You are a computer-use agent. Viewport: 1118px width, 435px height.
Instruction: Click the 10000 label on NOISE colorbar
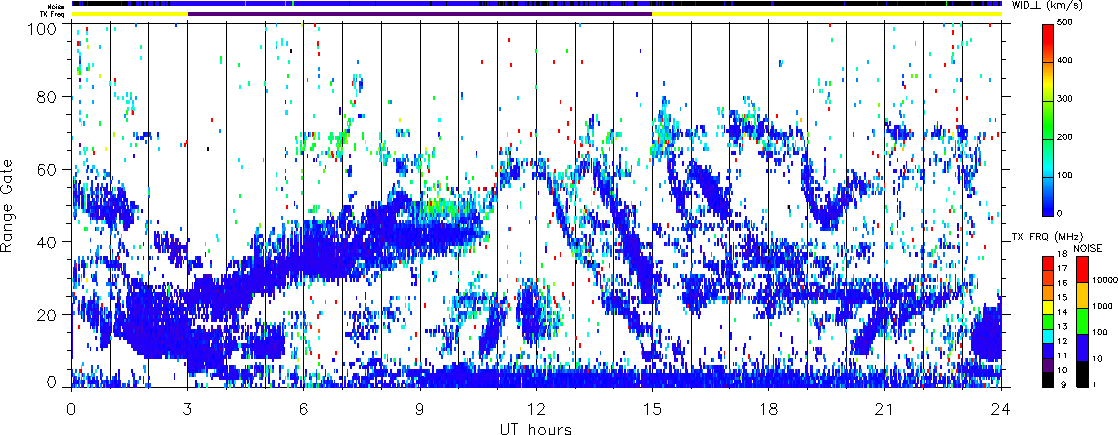point(1104,280)
